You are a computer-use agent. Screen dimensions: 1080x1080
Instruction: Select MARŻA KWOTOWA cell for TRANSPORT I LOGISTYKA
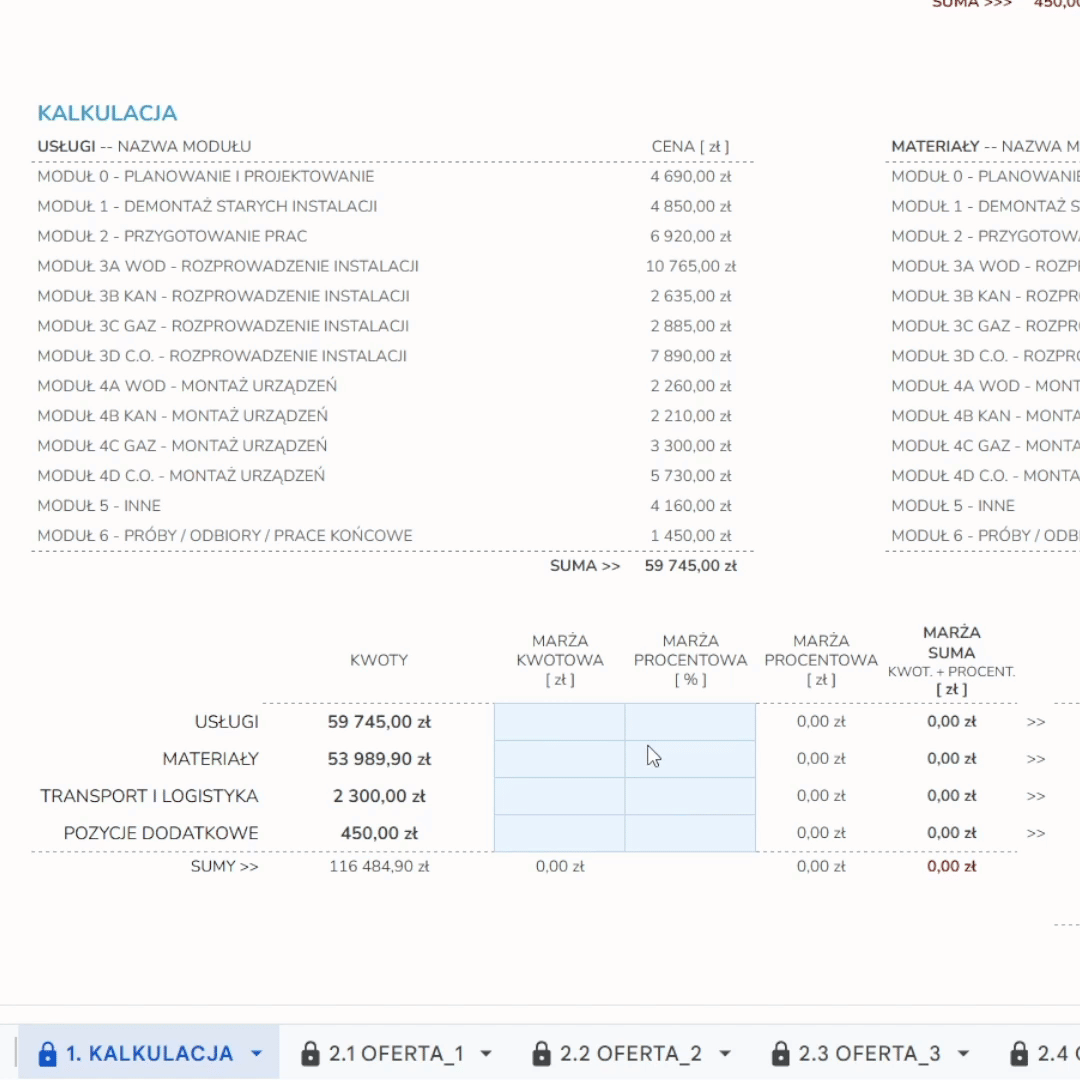pyautogui.click(x=559, y=796)
